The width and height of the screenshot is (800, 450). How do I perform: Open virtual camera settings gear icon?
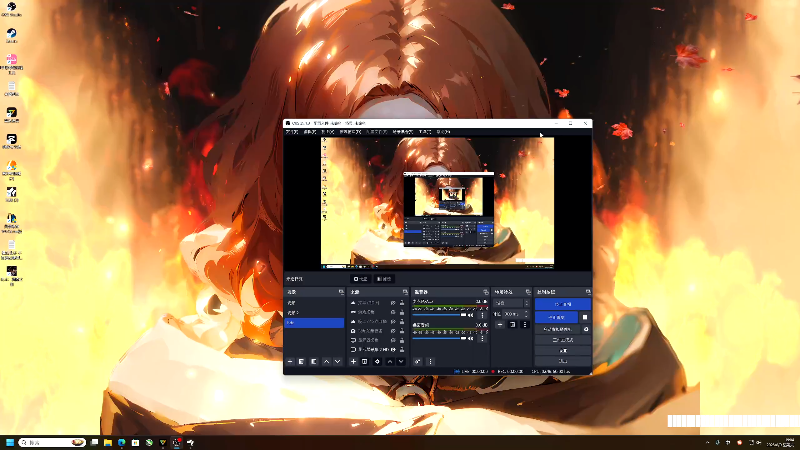[586, 330]
